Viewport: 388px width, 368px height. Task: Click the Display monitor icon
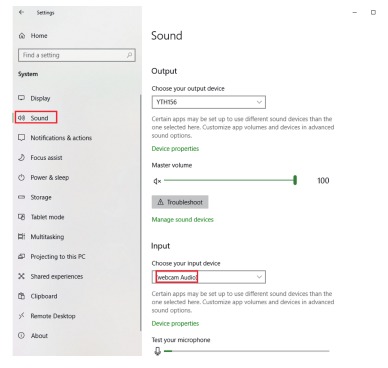[22, 98]
